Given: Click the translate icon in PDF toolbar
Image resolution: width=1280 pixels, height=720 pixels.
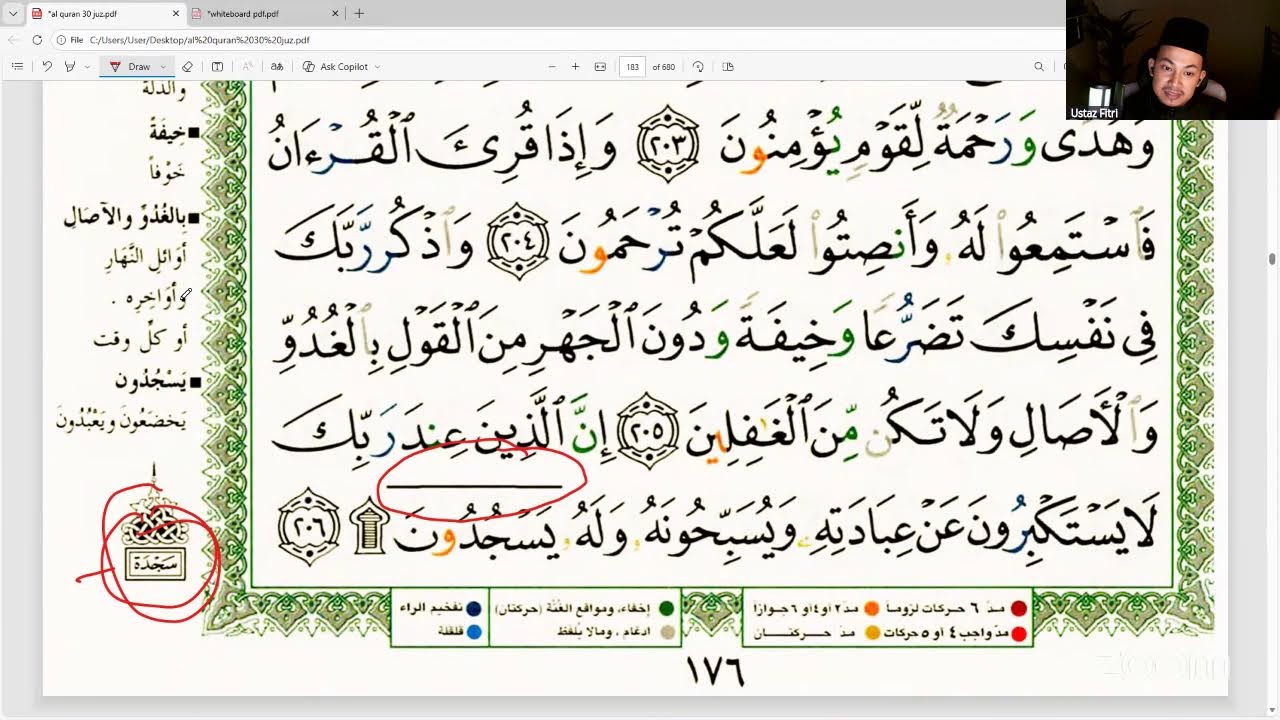Looking at the screenshot, I should coord(277,67).
